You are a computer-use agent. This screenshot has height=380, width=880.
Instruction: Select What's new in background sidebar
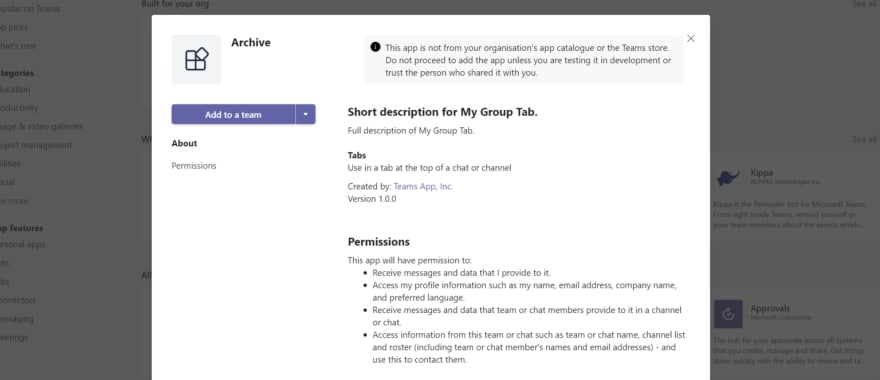click(18, 45)
